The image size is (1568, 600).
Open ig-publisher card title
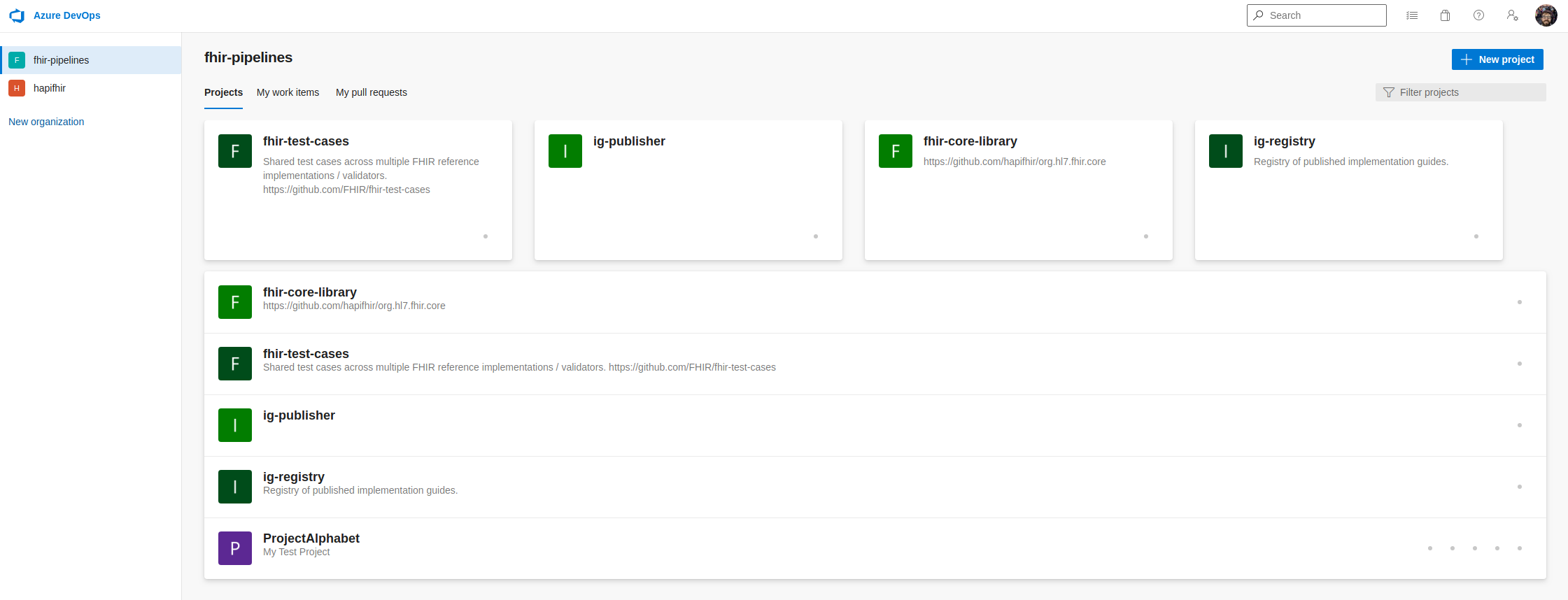[629, 141]
